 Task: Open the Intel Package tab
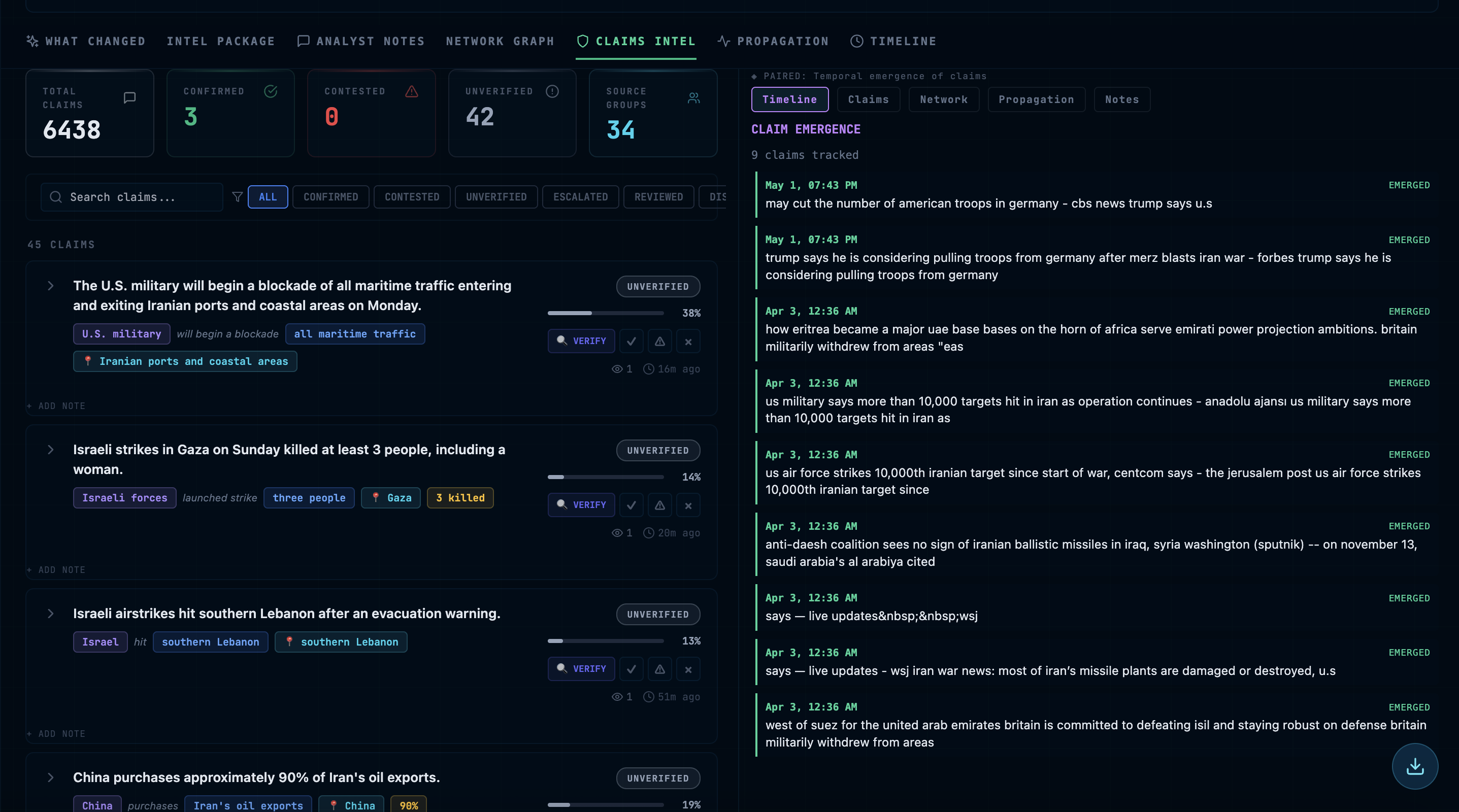(x=221, y=41)
